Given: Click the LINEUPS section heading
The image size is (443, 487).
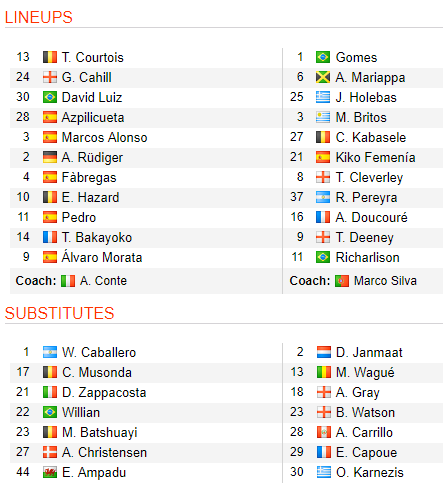Looking at the screenshot, I should pyautogui.click(x=39, y=17).
